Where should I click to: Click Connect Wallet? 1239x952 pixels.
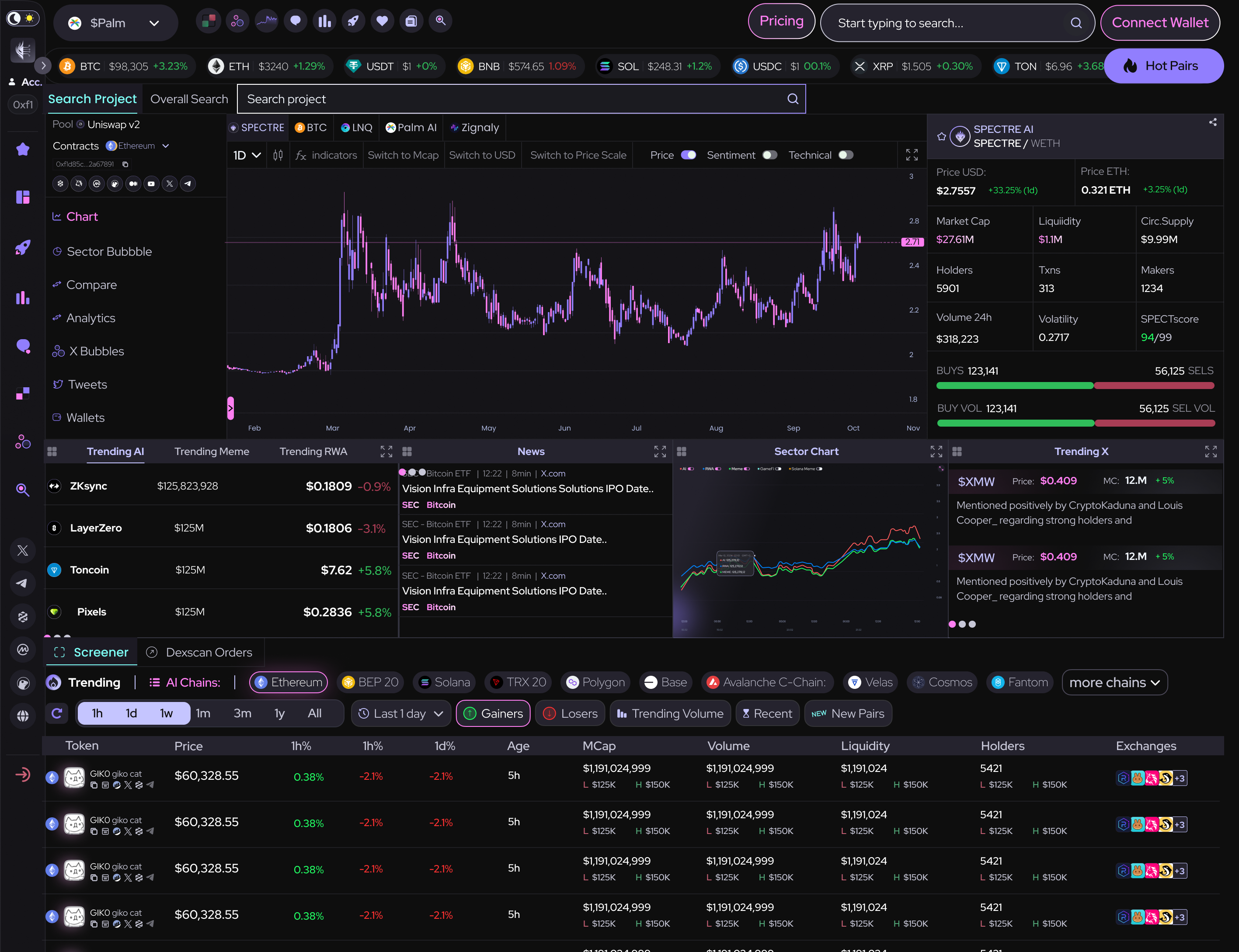click(x=1159, y=23)
